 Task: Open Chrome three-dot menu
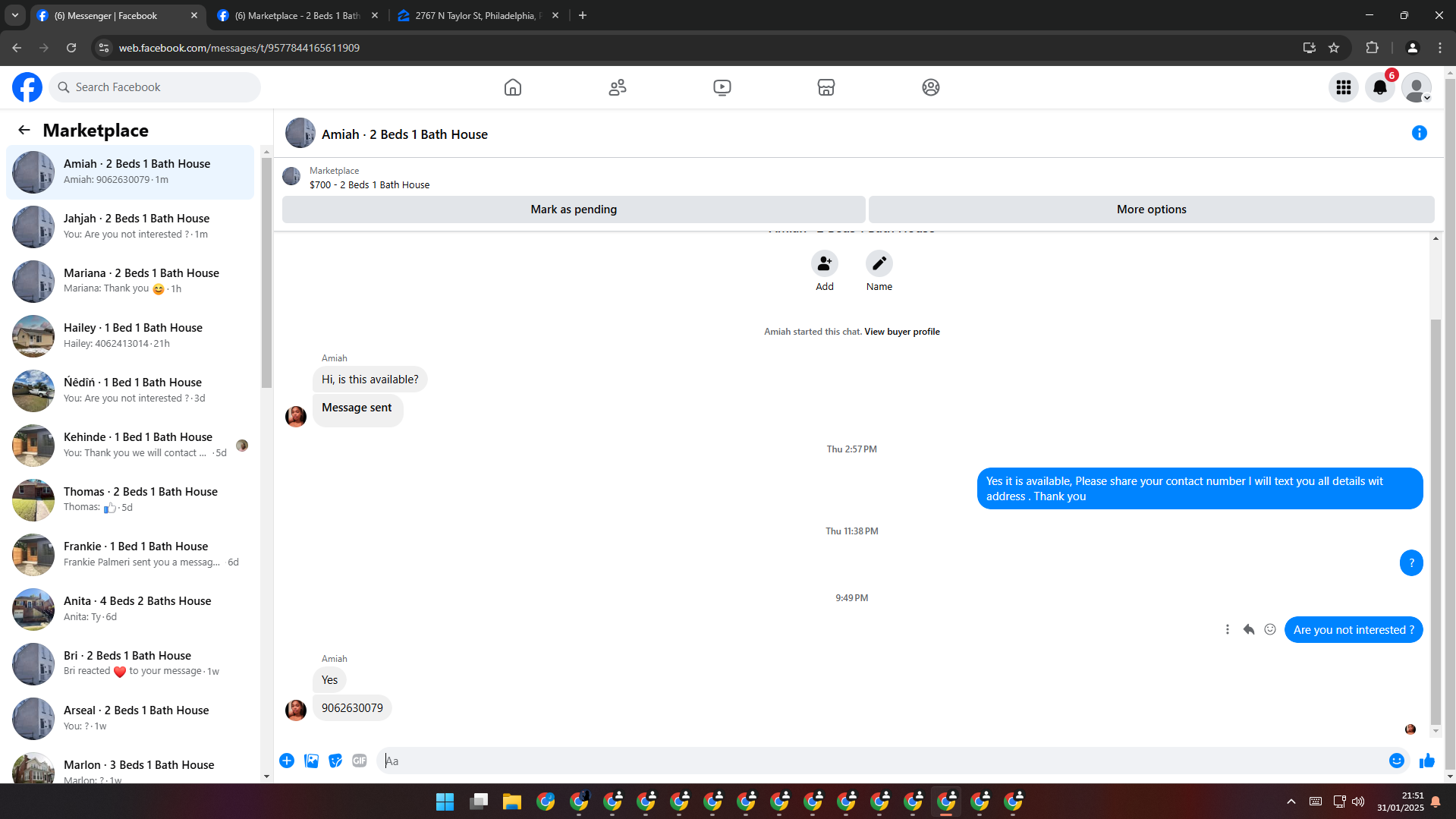(x=1440, y=48)
